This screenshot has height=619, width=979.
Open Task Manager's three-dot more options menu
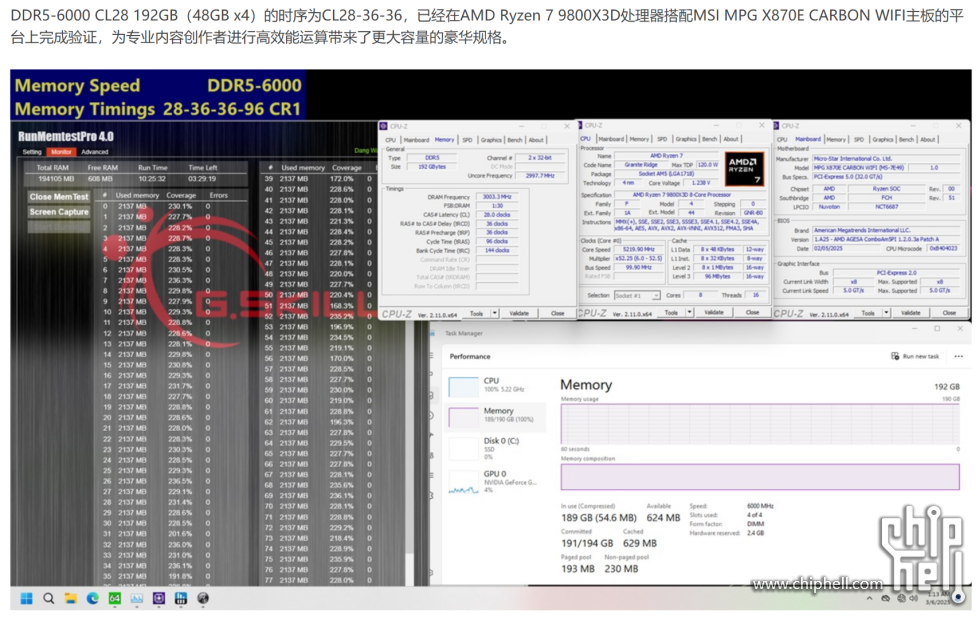(x=959, y=356)
